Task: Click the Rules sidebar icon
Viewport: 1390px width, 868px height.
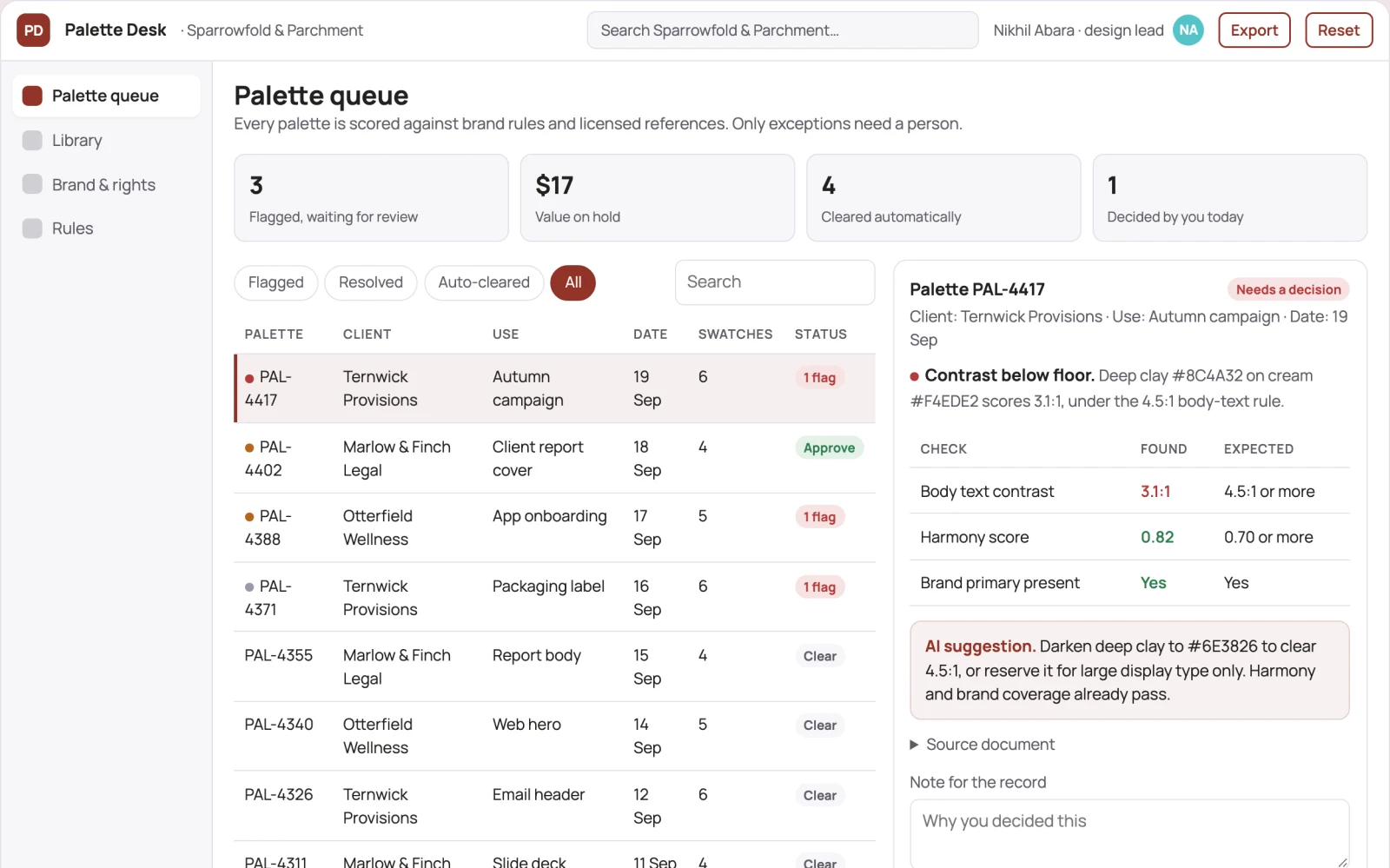Action: click(x=32, y=229)
